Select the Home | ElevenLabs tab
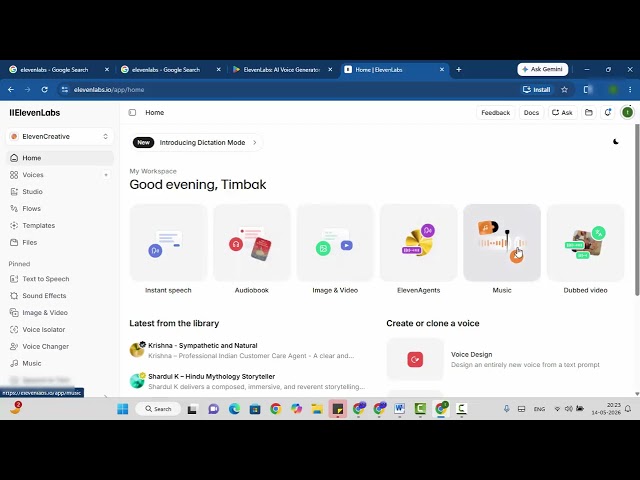The height and width of the screenshot is (480, 640). [x=394, y=70]
